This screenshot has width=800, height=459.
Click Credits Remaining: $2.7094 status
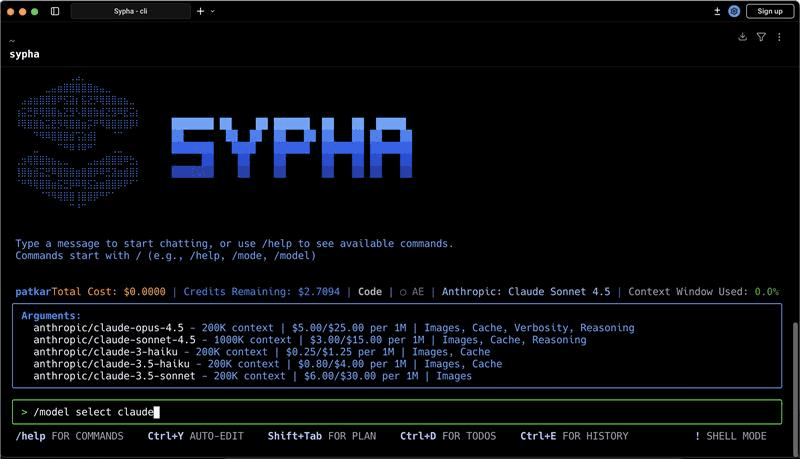(261, 292)
